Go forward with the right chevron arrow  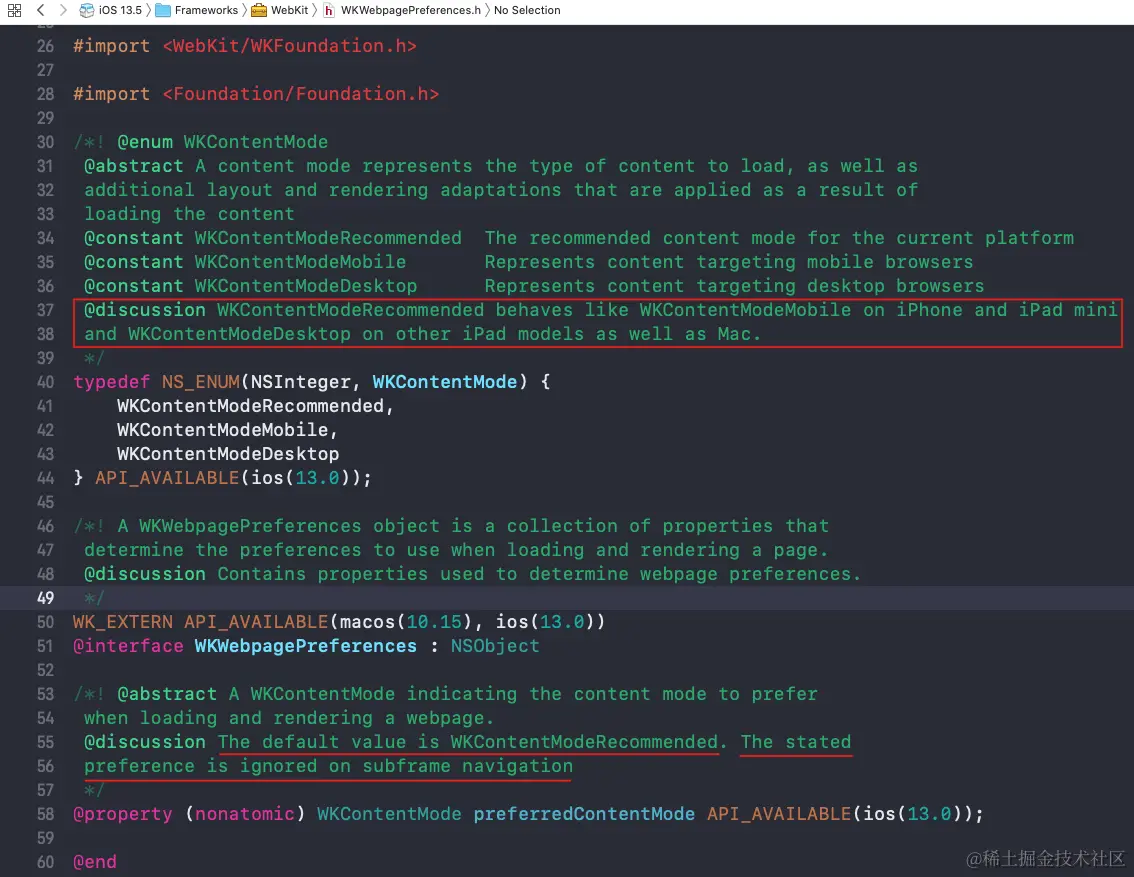63,10
